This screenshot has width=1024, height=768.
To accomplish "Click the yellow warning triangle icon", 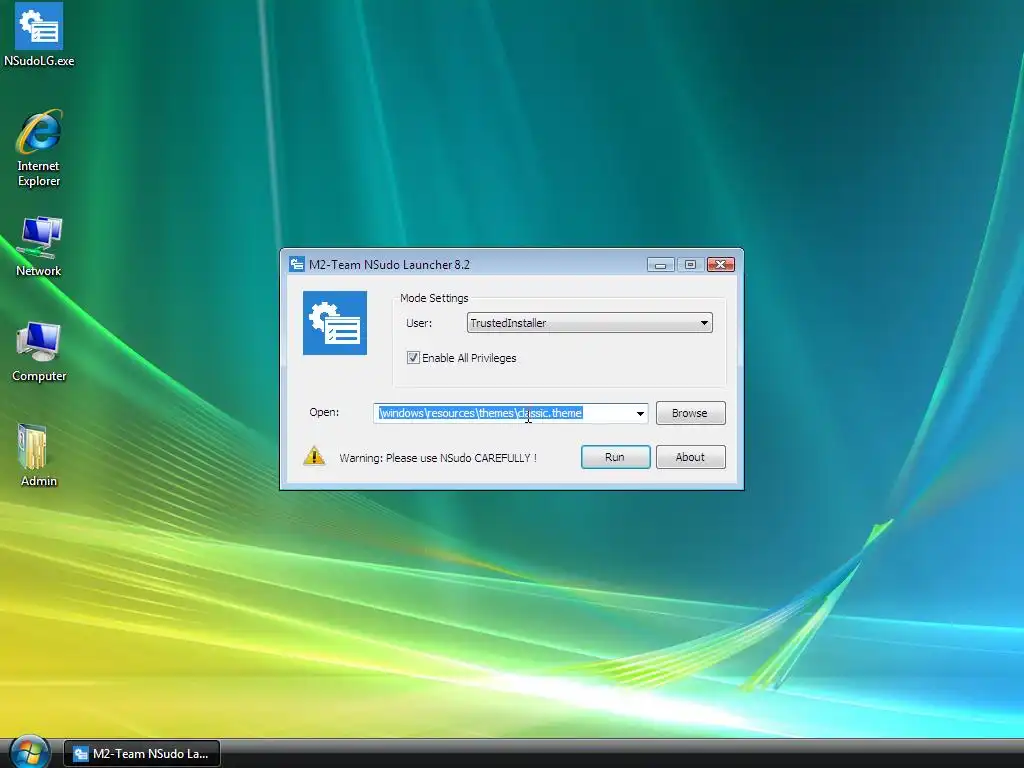I will [x=314, y=456].
